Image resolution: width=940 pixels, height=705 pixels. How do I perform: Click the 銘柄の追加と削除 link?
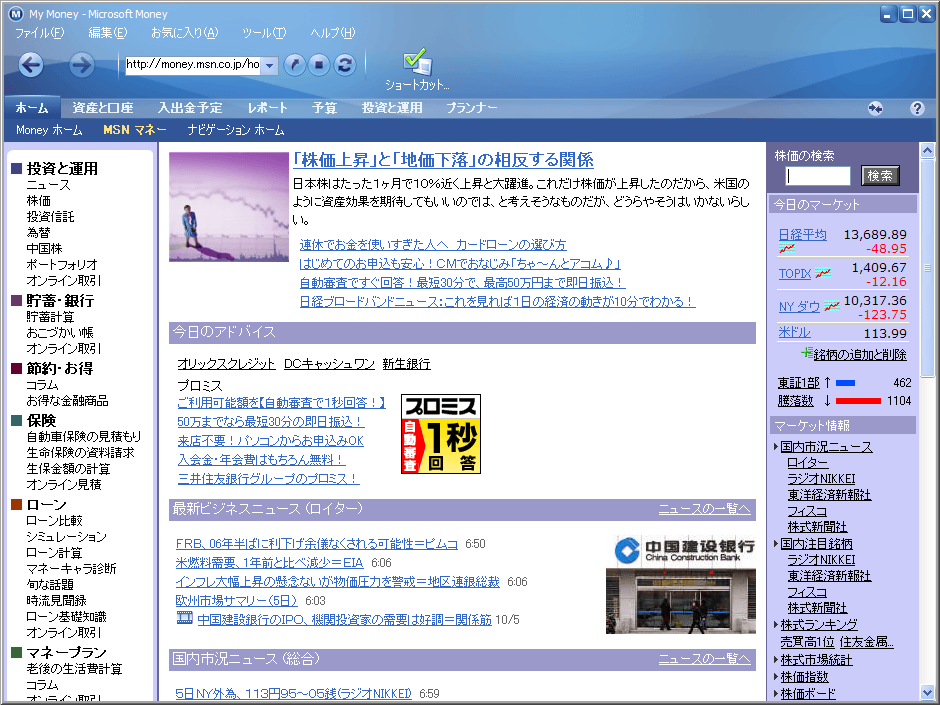click(860, 354)
